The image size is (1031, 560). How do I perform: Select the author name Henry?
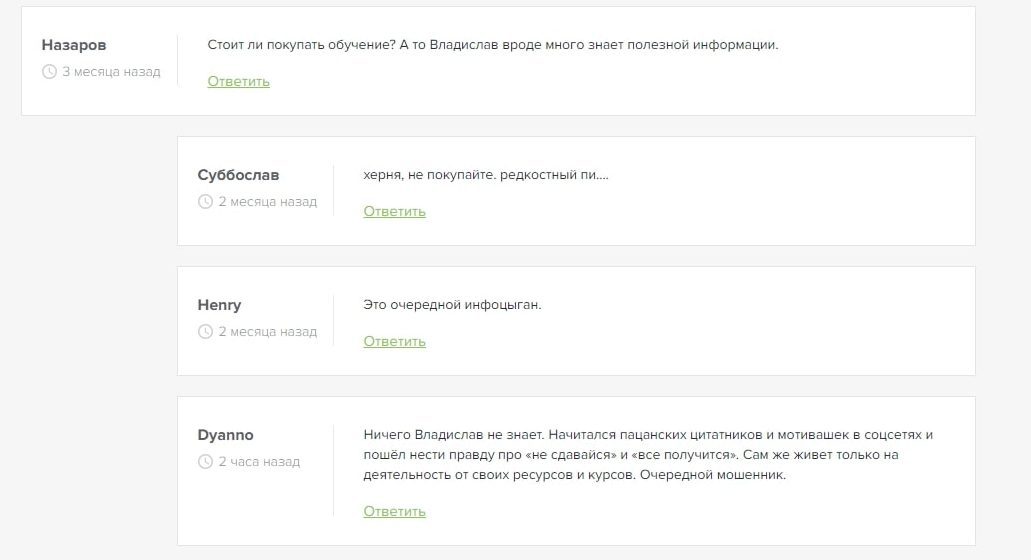coord(219,305)
